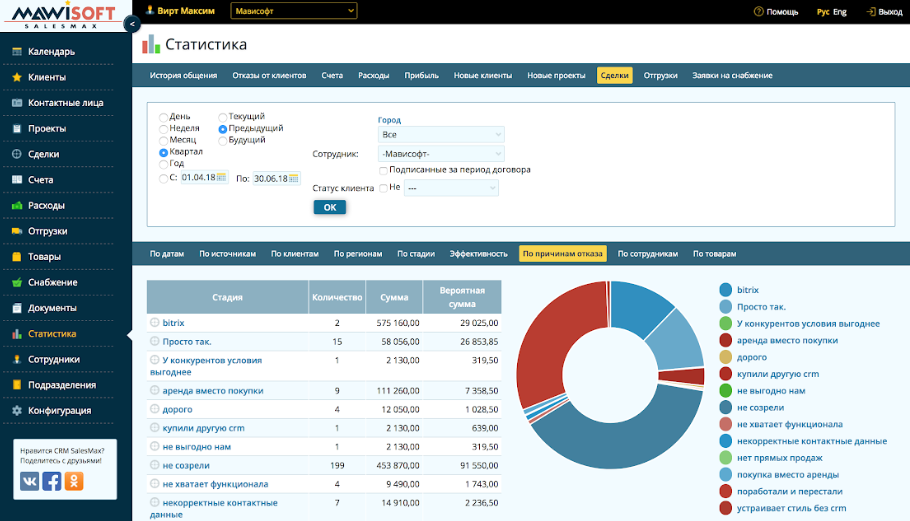Open the end date calendar picker icon

[294, 178]
